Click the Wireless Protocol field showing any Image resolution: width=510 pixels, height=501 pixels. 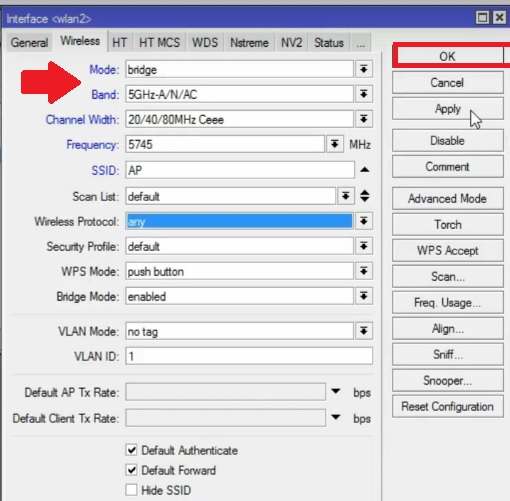239,221
